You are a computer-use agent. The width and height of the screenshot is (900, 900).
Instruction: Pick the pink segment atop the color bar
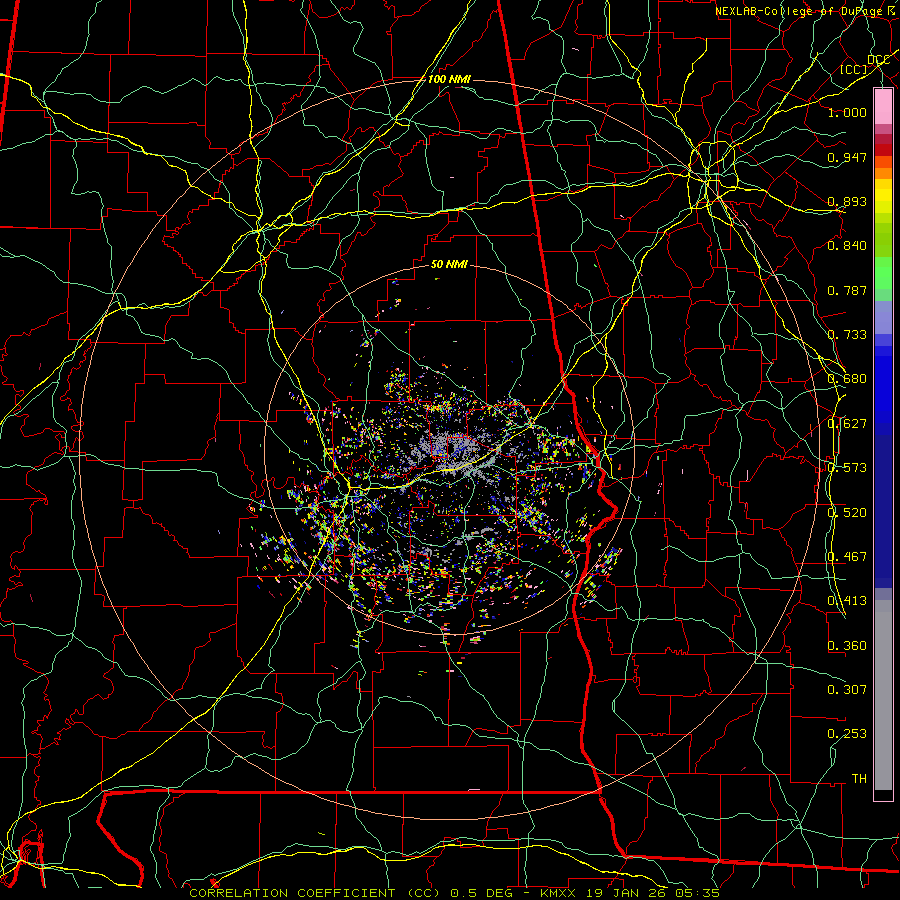tap(883, 106)
